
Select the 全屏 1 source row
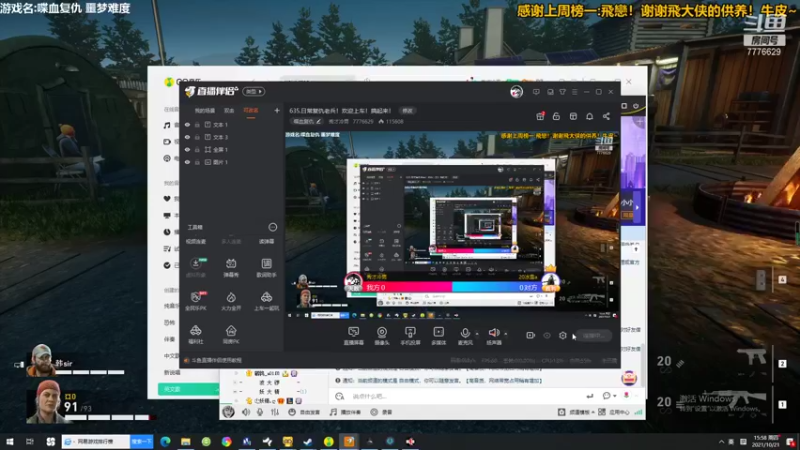click(232, 149)
